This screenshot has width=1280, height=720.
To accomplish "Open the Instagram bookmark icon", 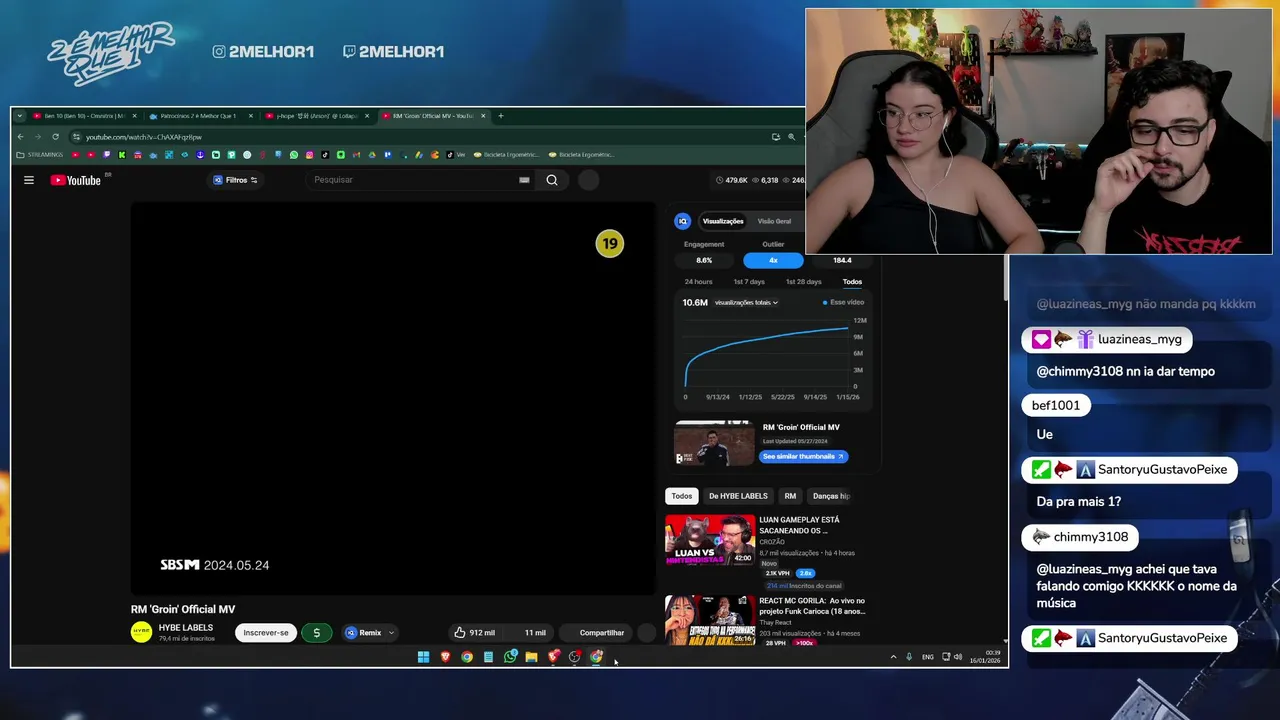I will coord(309,155).
